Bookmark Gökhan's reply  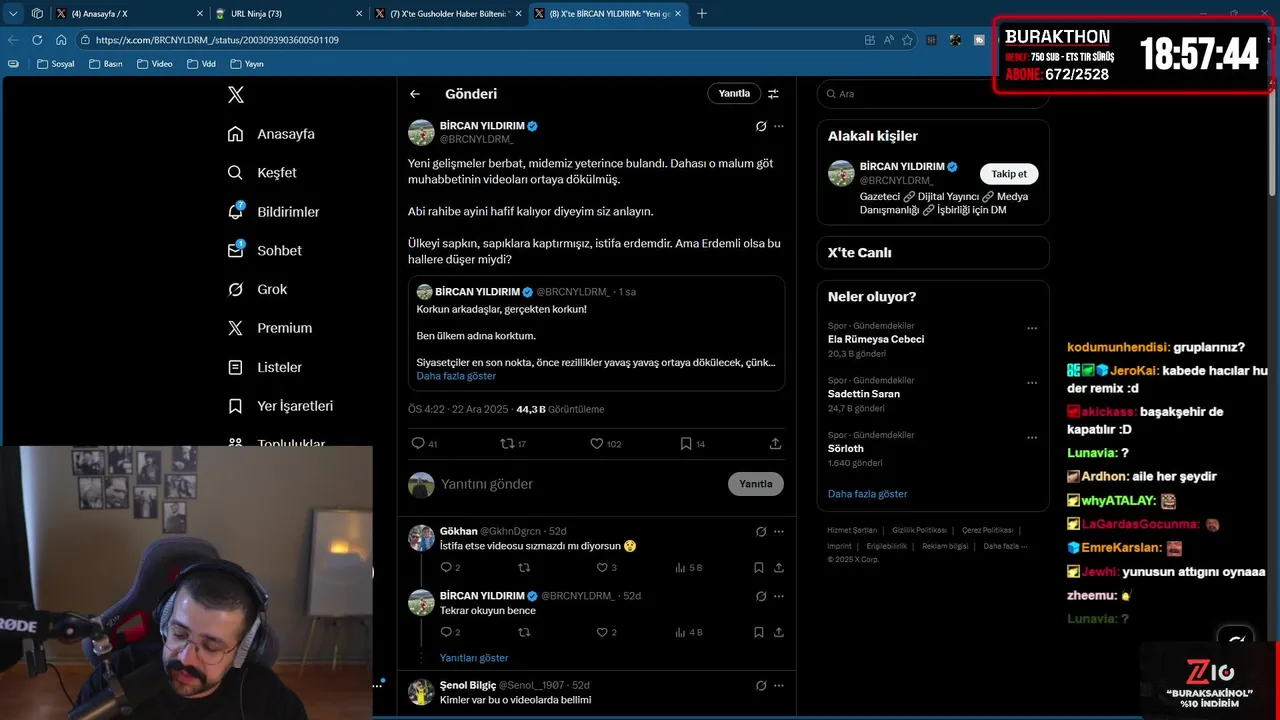(x=759, y=568)
